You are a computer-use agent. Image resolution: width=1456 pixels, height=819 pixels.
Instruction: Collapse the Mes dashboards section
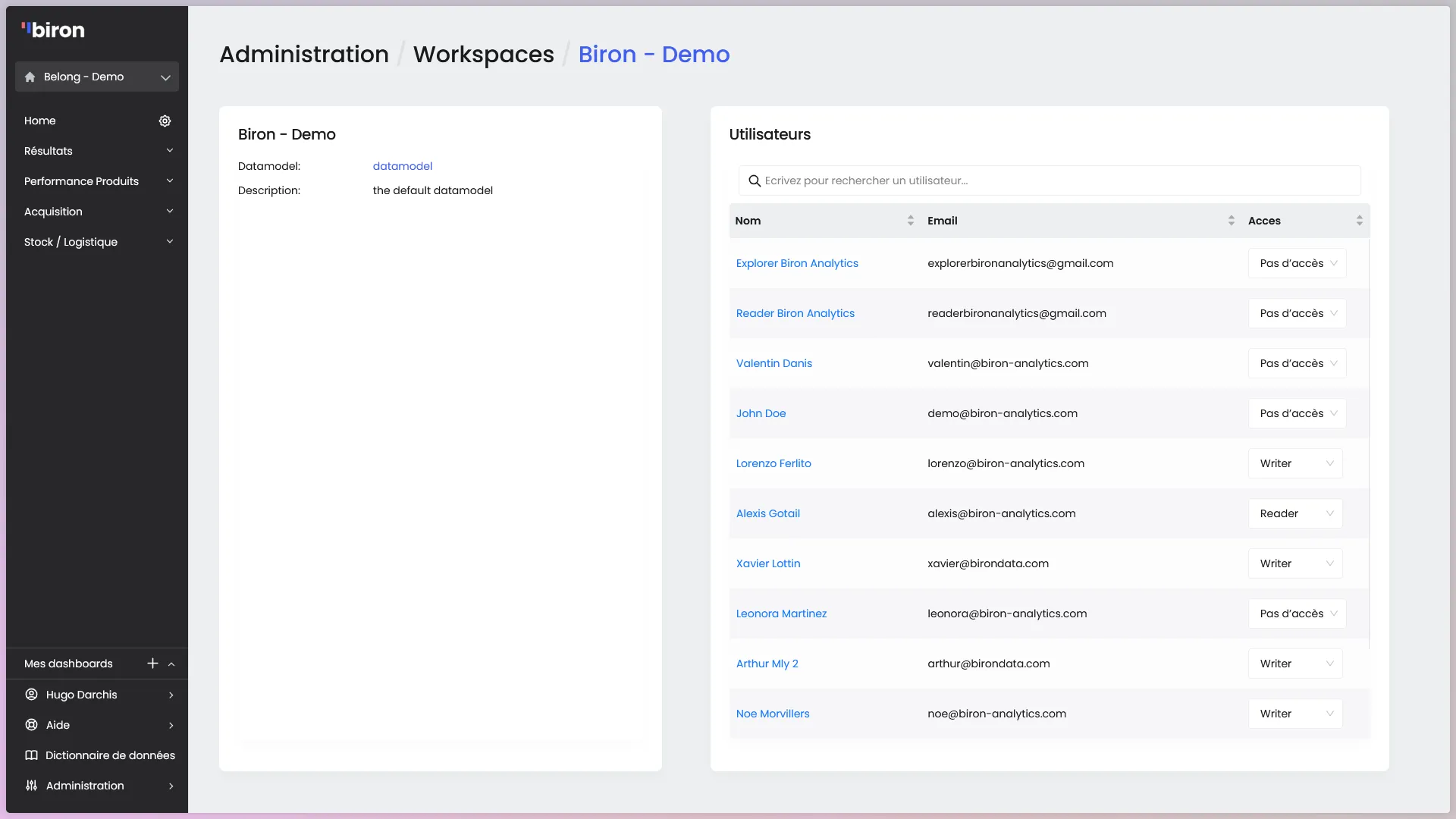pyautogui.click(x=171, y=664)
